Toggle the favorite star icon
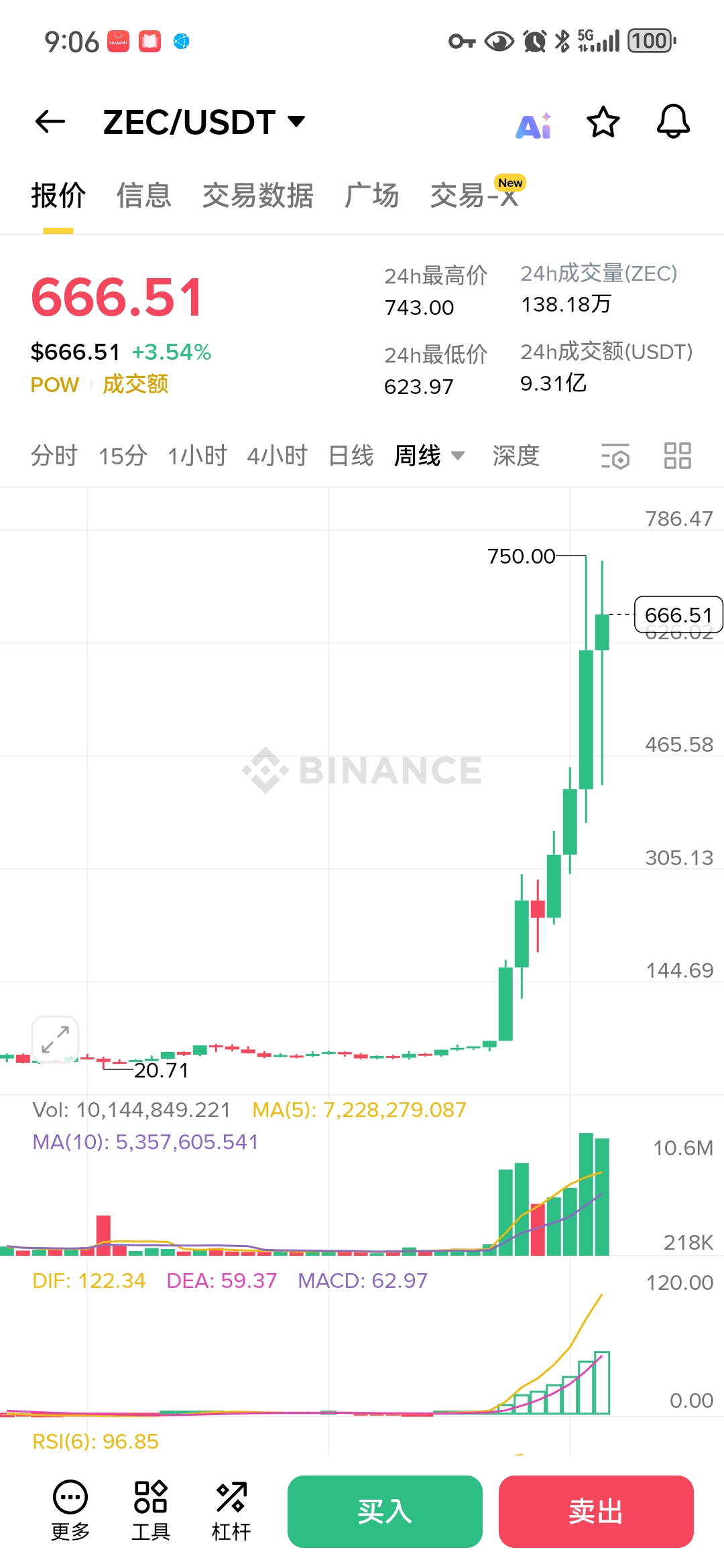 click(603, 122)
